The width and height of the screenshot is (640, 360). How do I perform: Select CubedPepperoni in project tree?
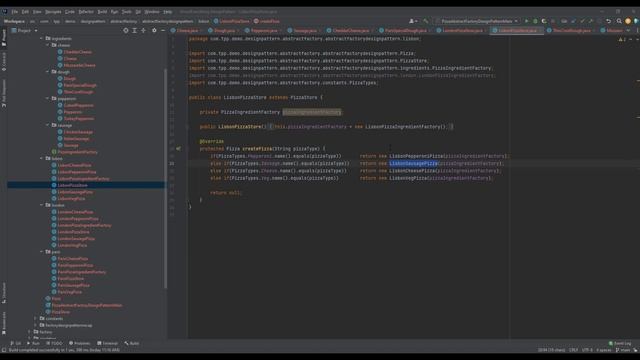[78, 105]
